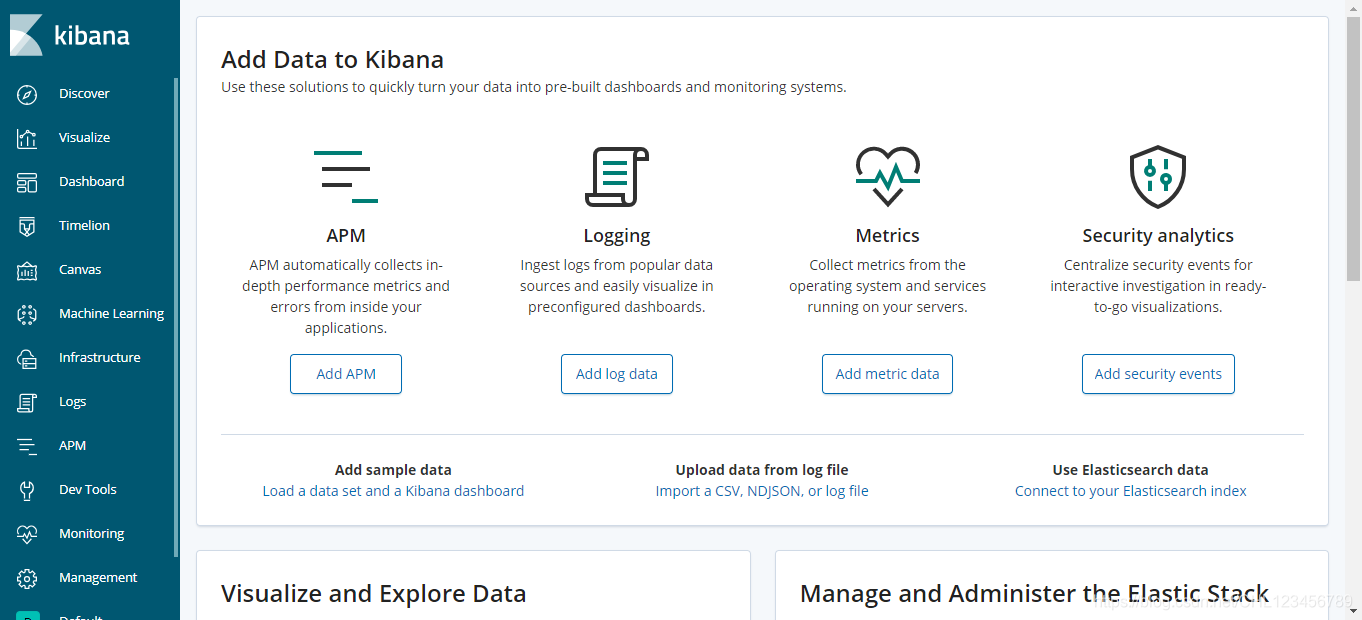The width and height of the screenshot is (1362, 620).
Task: Click the Manage and Administer the Elastic Stack heading
Action: click(1035, 594)
